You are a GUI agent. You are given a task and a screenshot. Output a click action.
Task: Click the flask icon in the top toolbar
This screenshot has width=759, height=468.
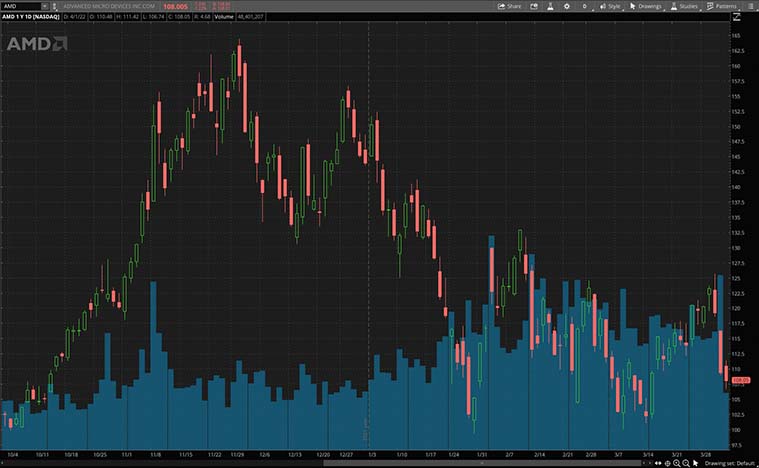pyautogui.click(x=550, y=6)
